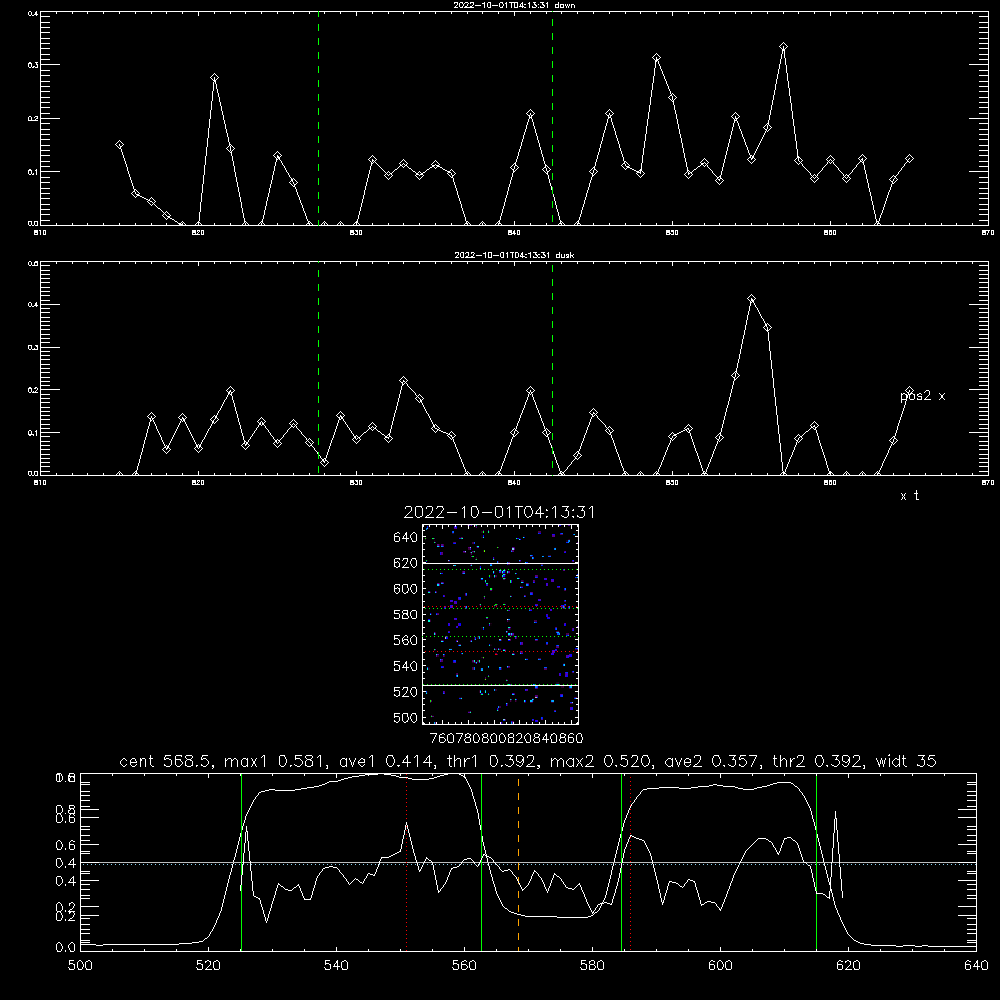Screen dimensions: 1000x1000
Task: Click the image y-axis label 580
Action: (x=406, y=615)
